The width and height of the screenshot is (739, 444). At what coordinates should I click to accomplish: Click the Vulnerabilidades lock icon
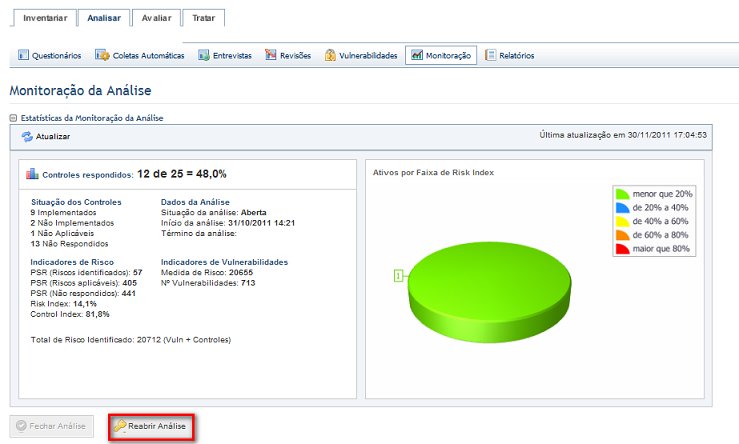click(x=330, y=55)
